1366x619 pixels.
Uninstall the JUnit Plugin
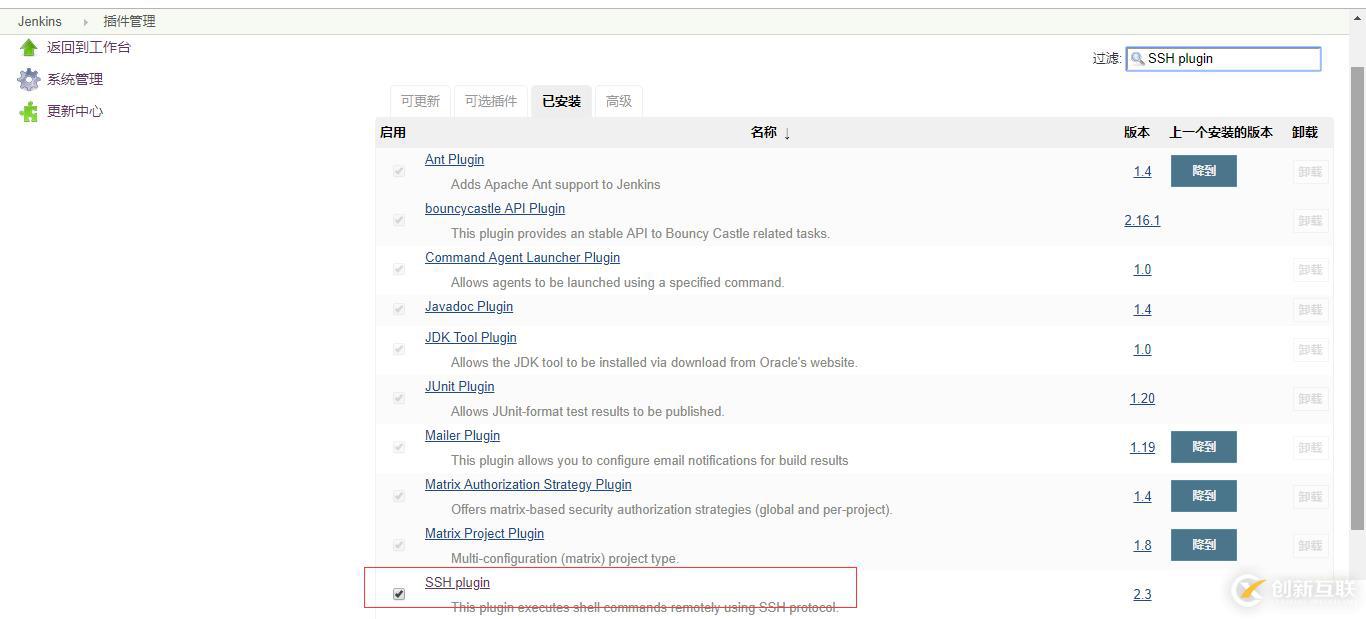click(1310, 398)
